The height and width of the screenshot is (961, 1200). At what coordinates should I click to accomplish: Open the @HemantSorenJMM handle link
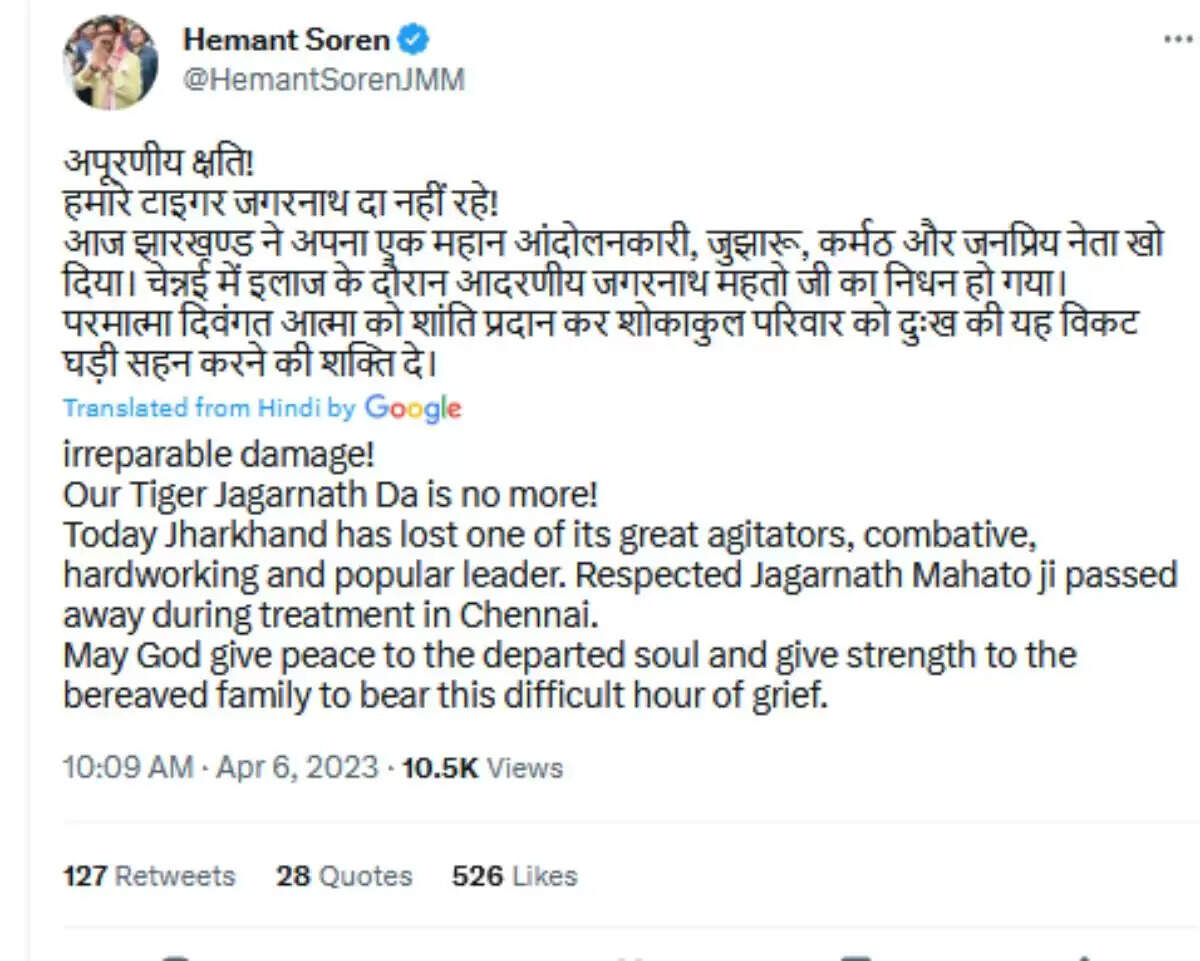[323, 79]
